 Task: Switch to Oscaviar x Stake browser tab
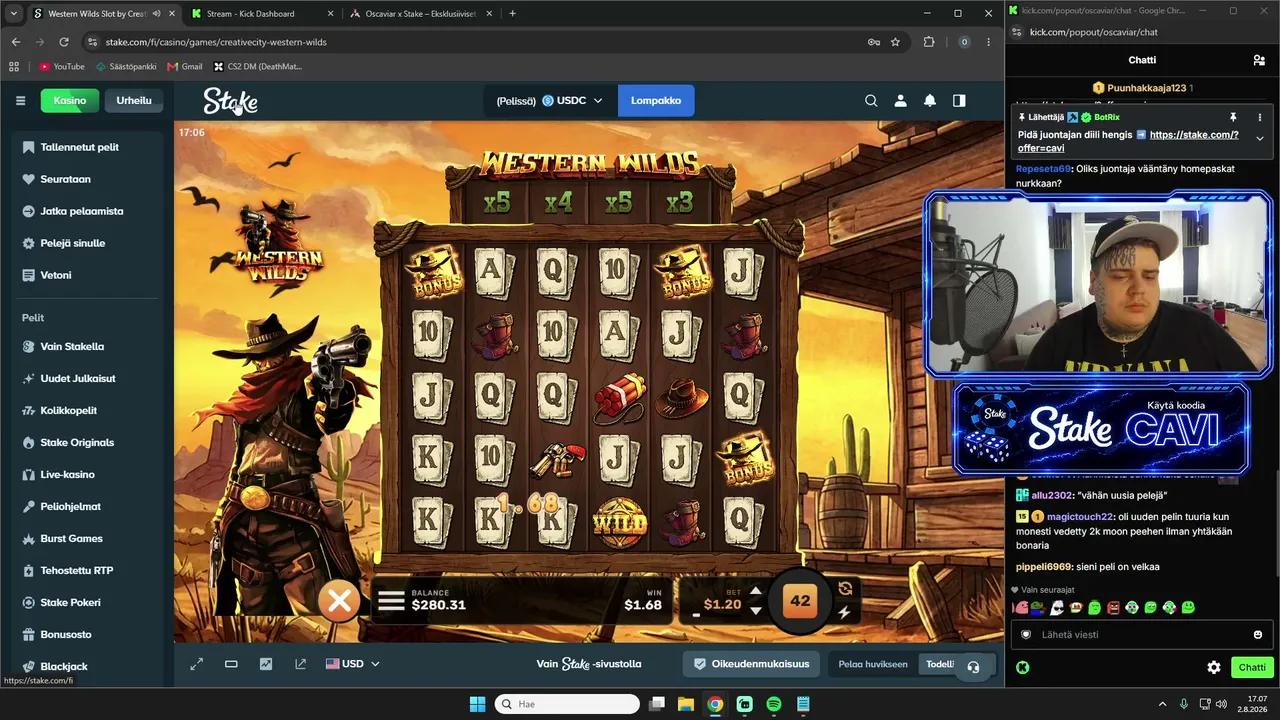[x=420, y=14]
